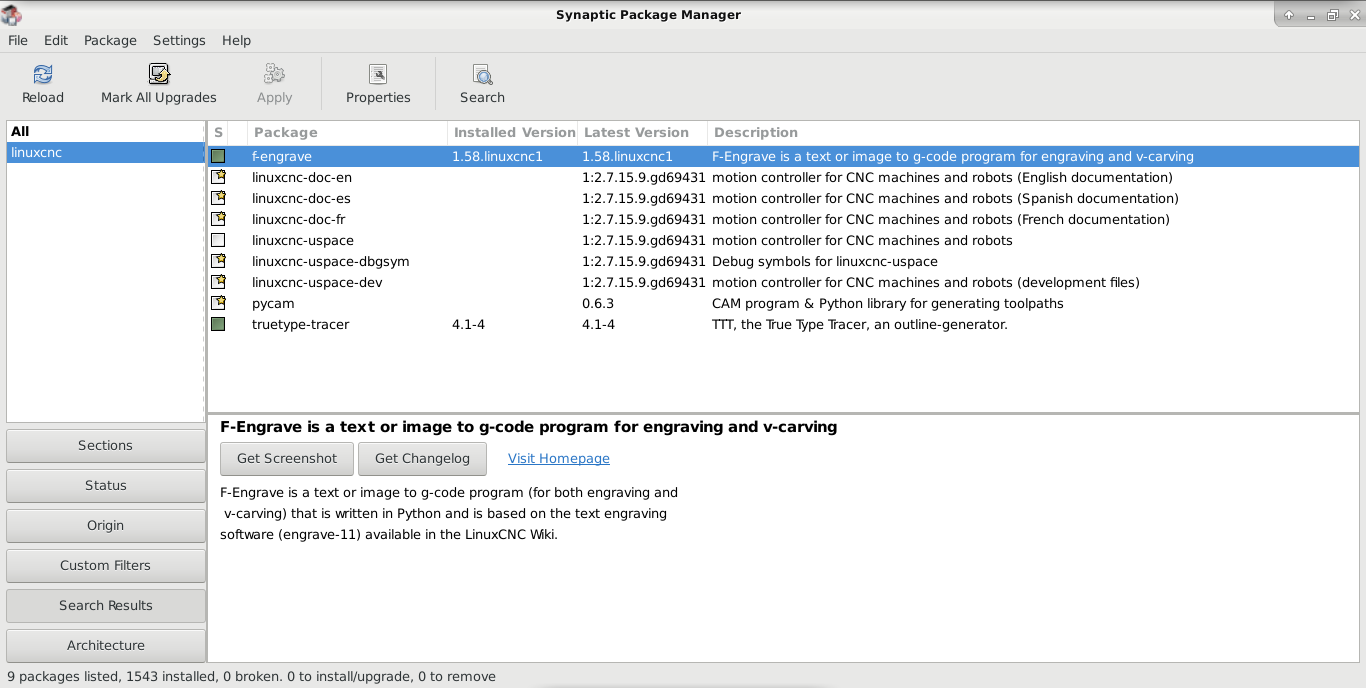Mark linuxcnc-doc-fr status checkbox
1366x688 pixels.
(x=218, y=220)
